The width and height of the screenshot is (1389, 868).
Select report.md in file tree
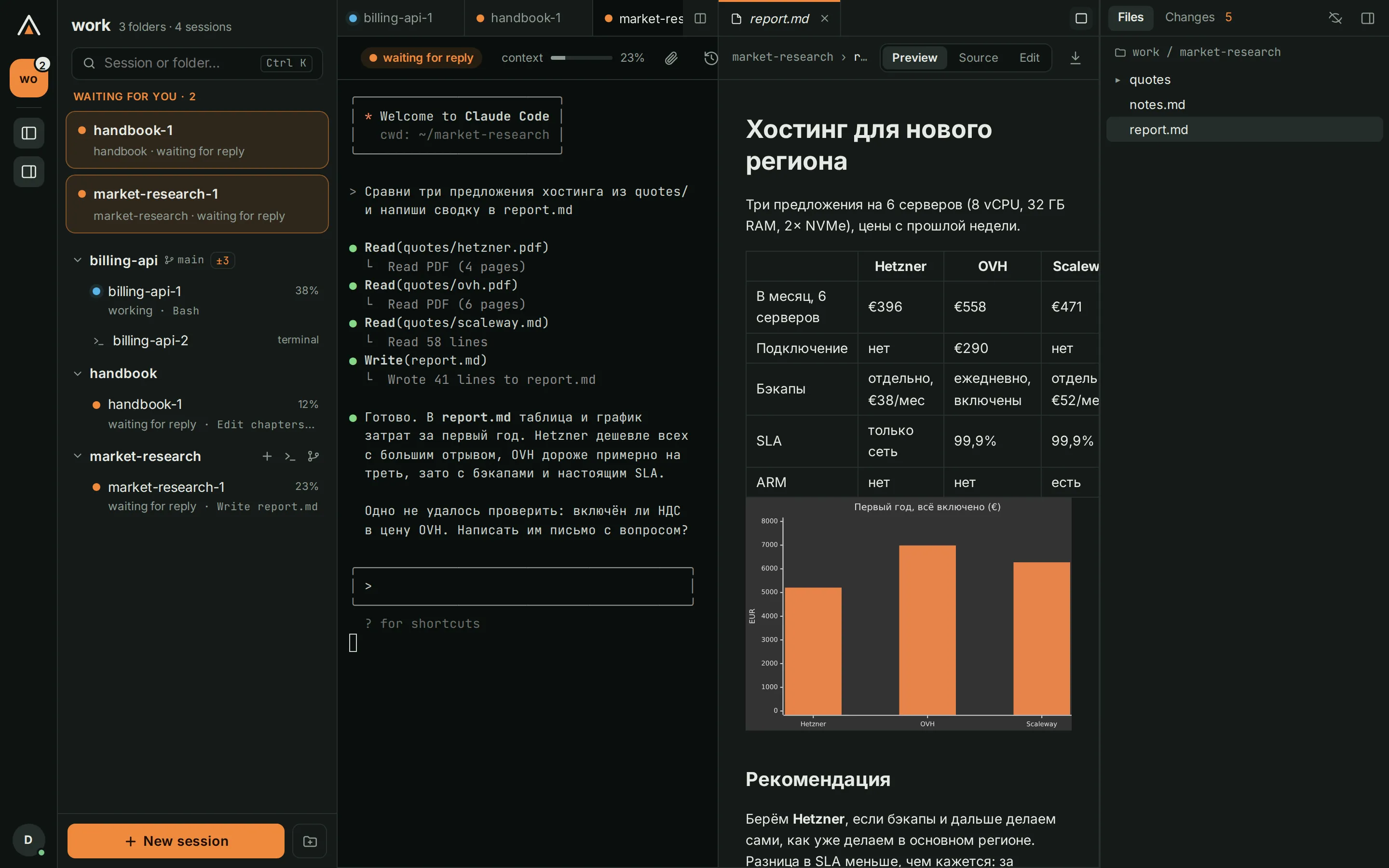[x=1244, y=130]
